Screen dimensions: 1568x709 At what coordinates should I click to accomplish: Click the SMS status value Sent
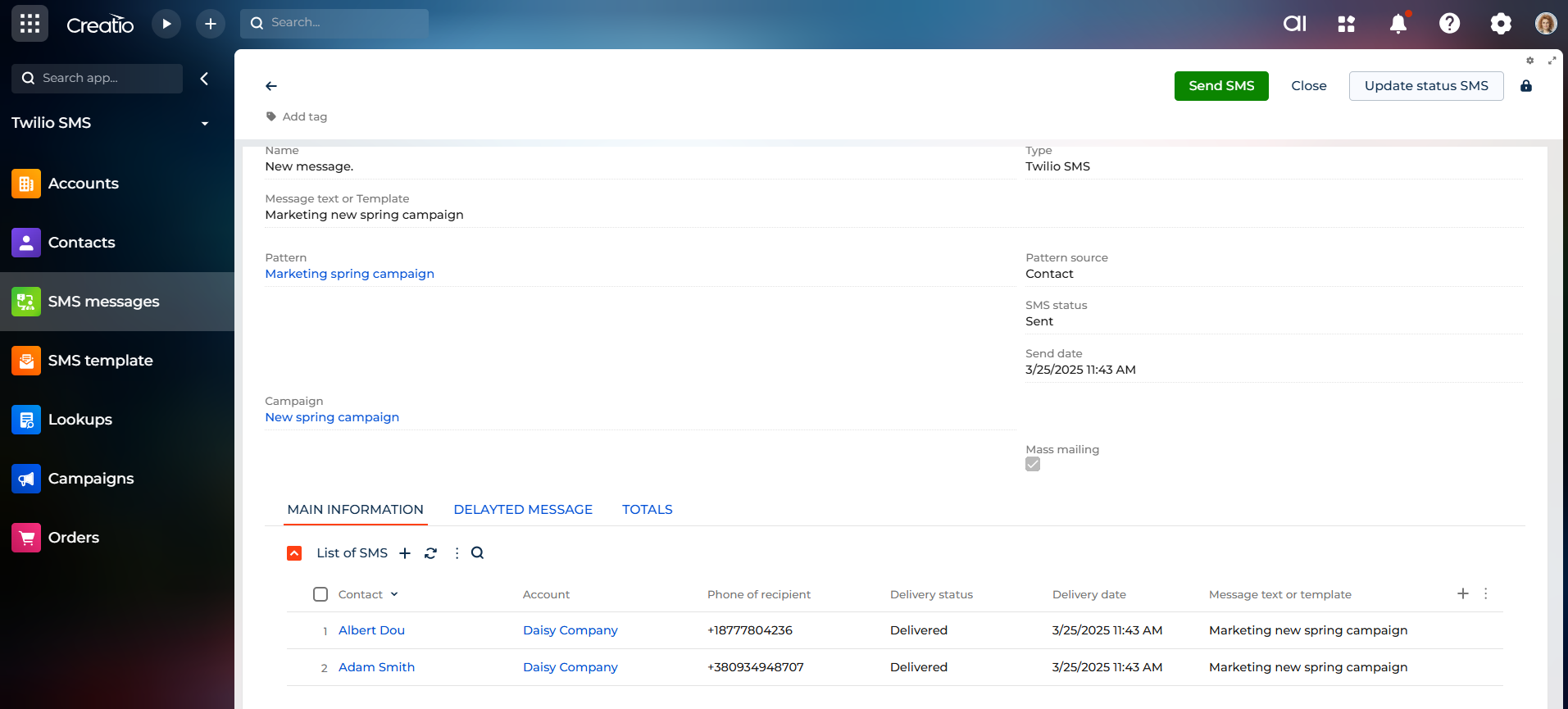(1039, 321)
